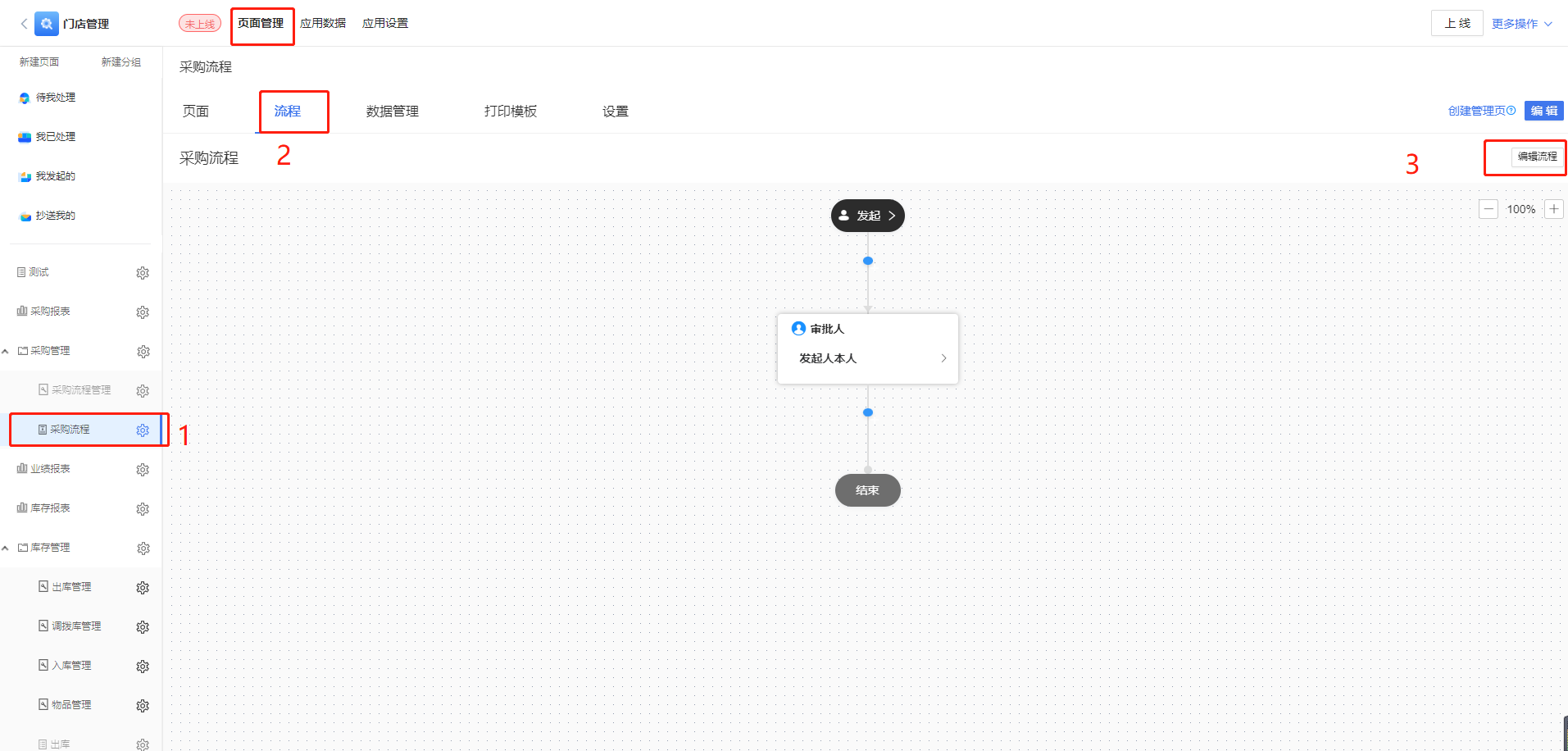The image size is (1568, 751).
Task: Open settings gear for 库存管理 group
Action: [x=143, y=548]
